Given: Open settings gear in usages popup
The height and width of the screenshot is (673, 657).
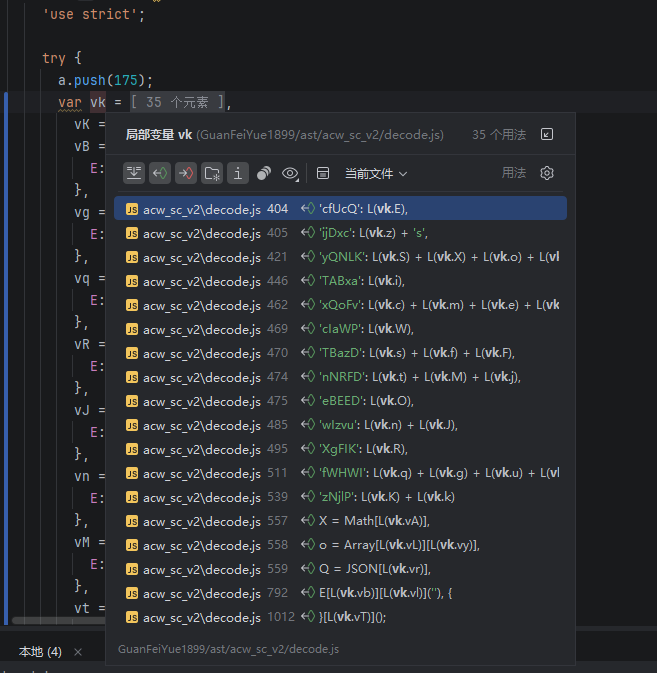Looking at the screenshot, I should tap(547, 173).
